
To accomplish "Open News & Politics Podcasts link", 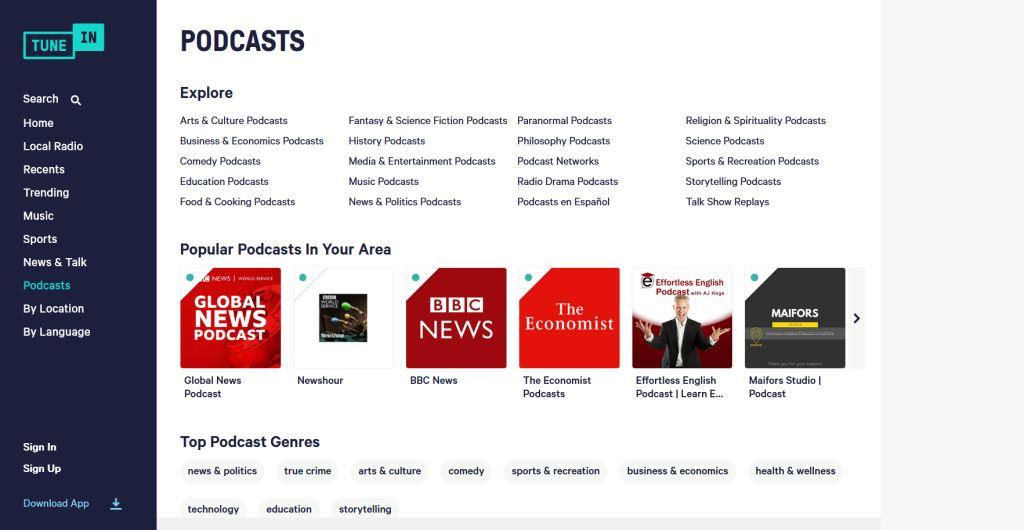I will pyautogui.click(x=405, y=202).
